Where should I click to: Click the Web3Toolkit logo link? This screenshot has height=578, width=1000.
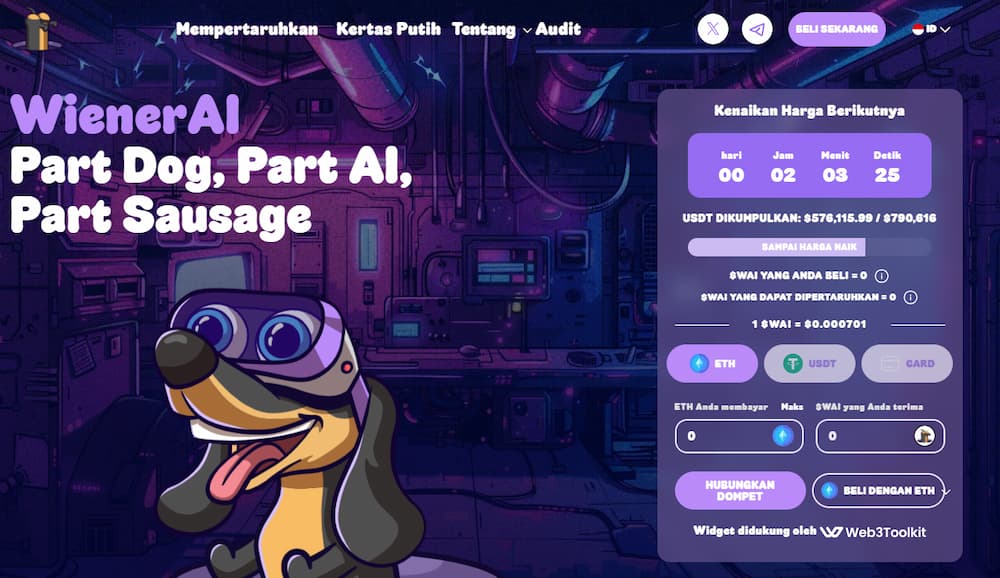click(873, 531)
